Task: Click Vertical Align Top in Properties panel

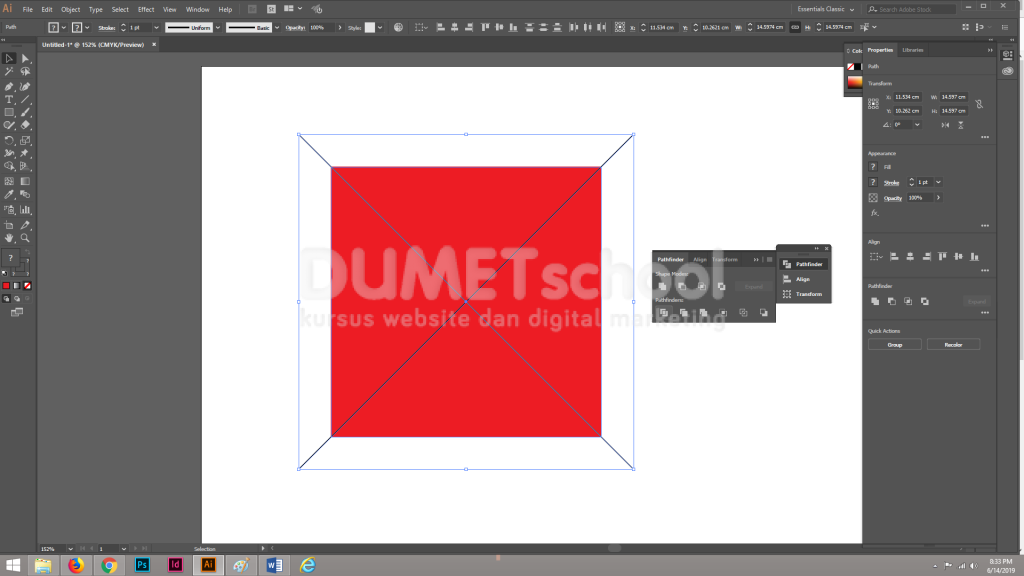Action: [942, 257]
